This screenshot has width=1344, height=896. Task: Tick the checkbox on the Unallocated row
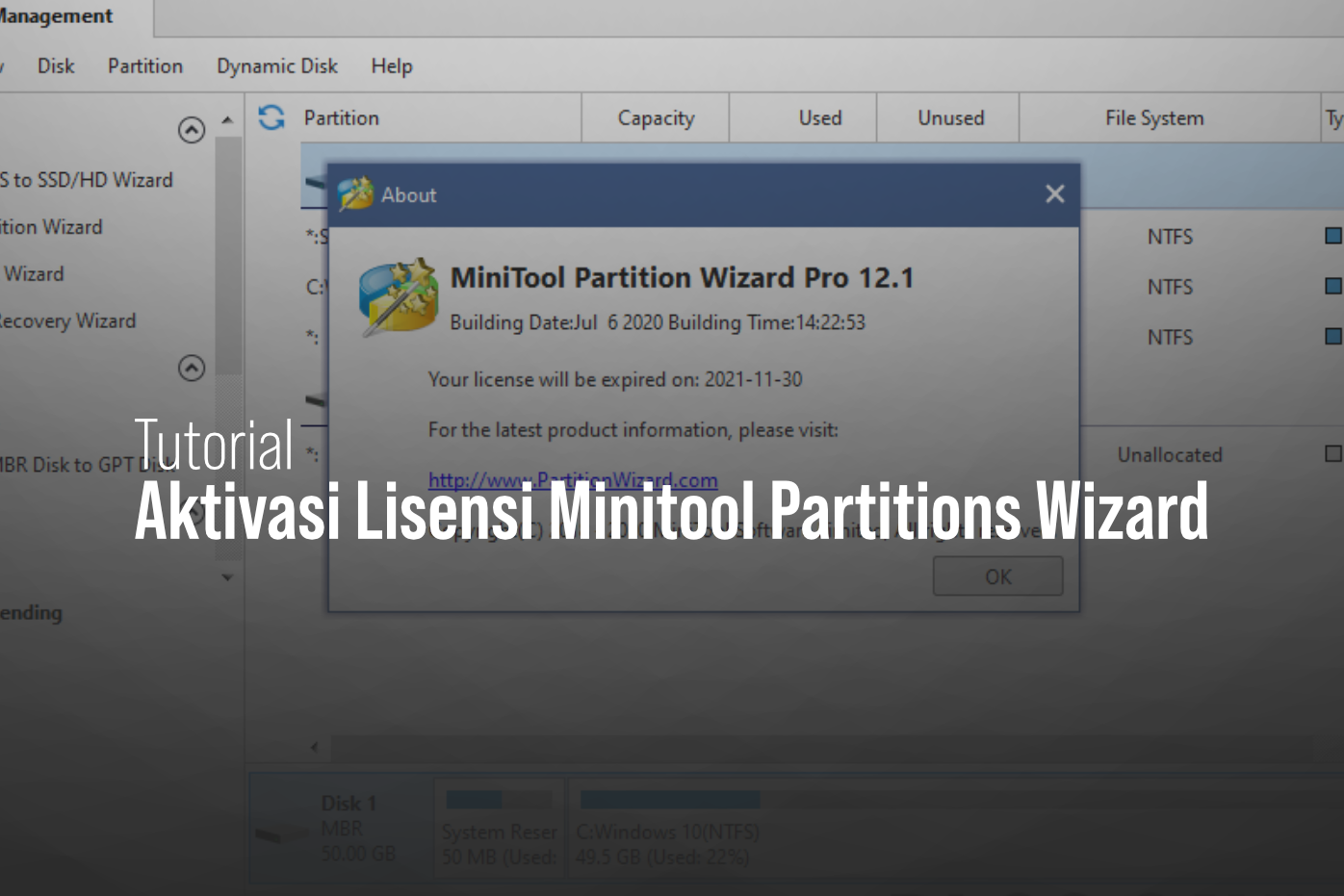click(1333, 453)
